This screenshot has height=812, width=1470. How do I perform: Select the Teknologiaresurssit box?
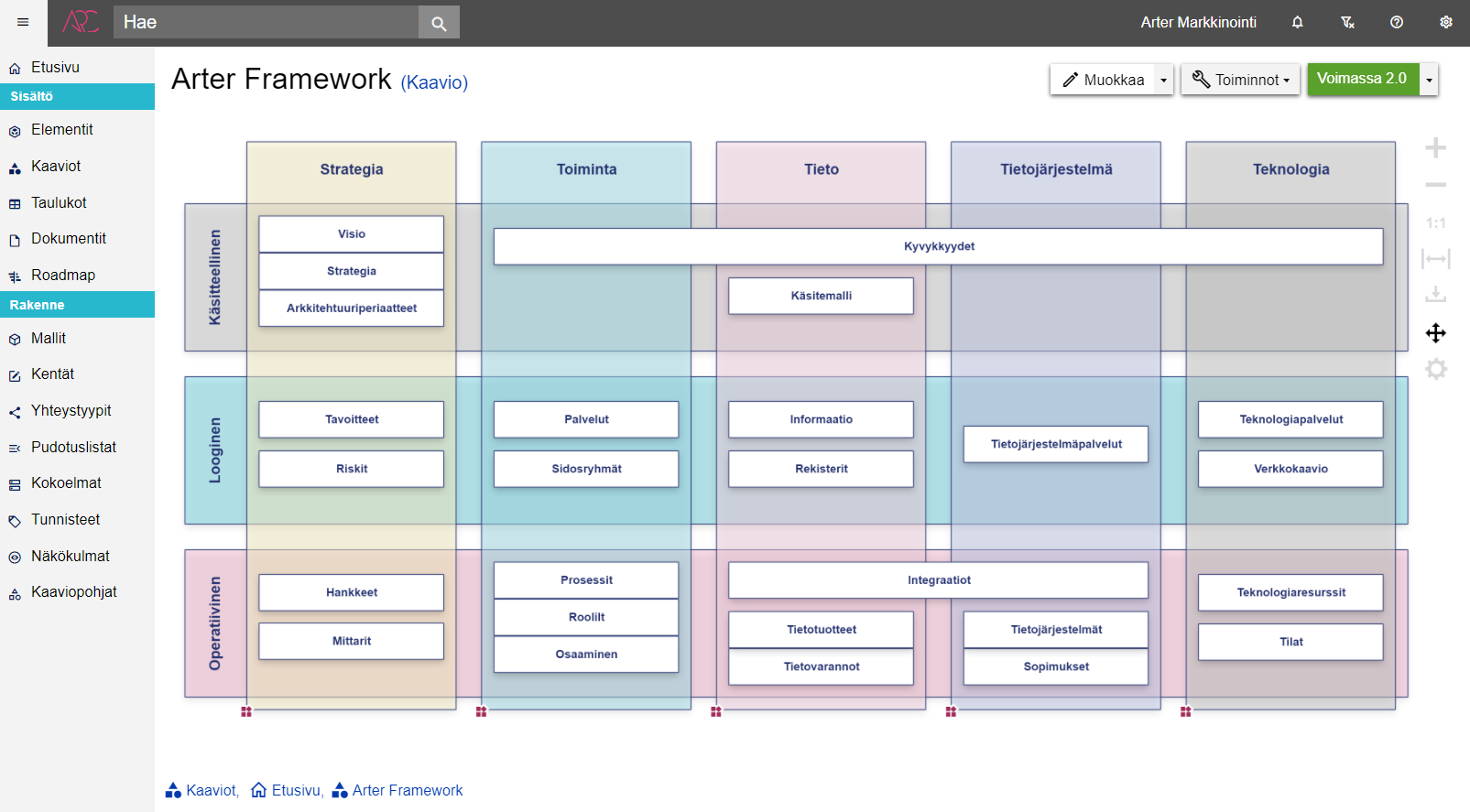(x=1290, y=592)
